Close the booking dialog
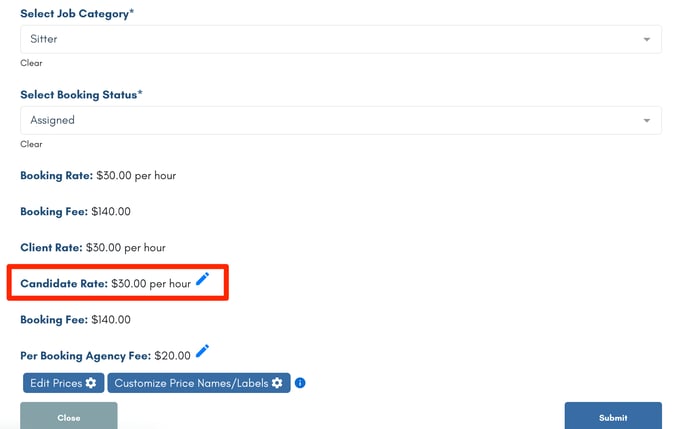Viewport: 688px width, 429px height. [x=69, y=417]
